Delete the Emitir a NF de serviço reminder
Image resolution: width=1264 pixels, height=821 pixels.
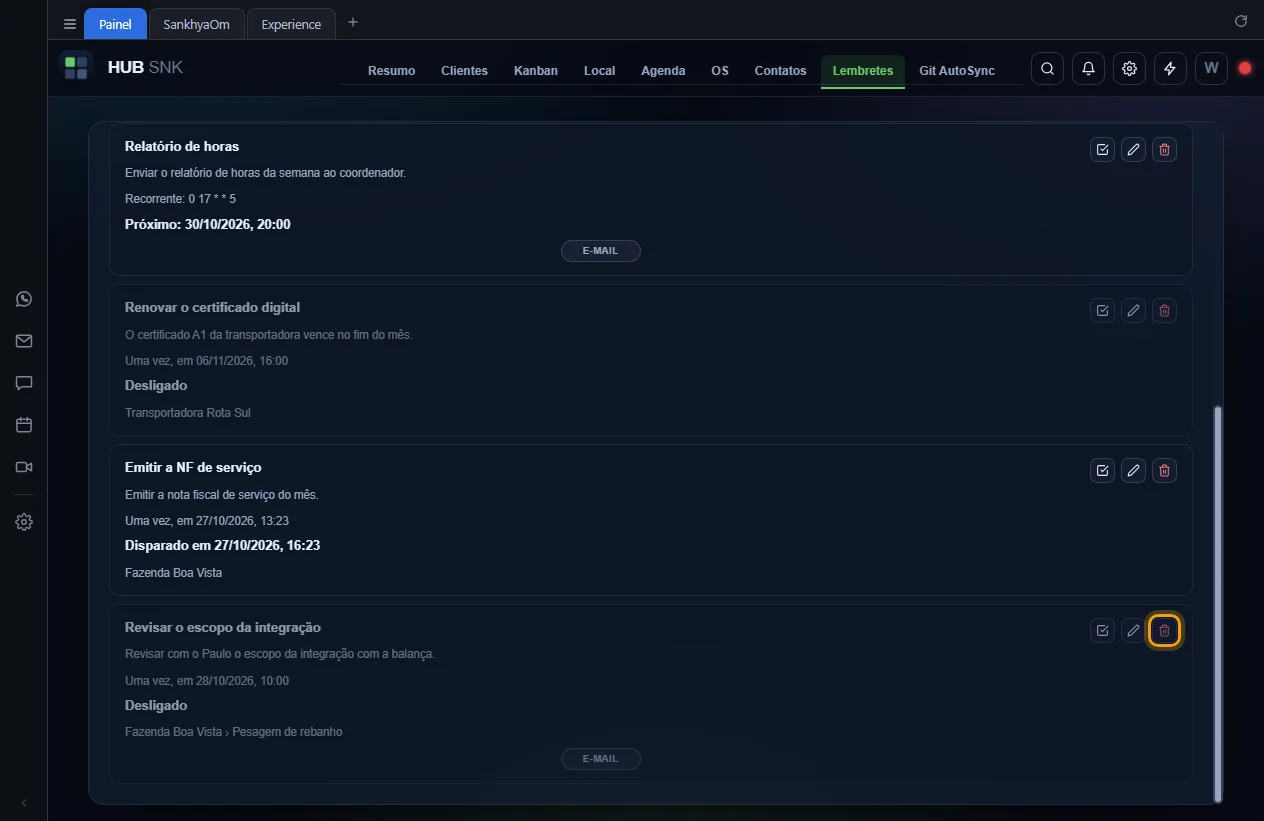coord(1164,470)
